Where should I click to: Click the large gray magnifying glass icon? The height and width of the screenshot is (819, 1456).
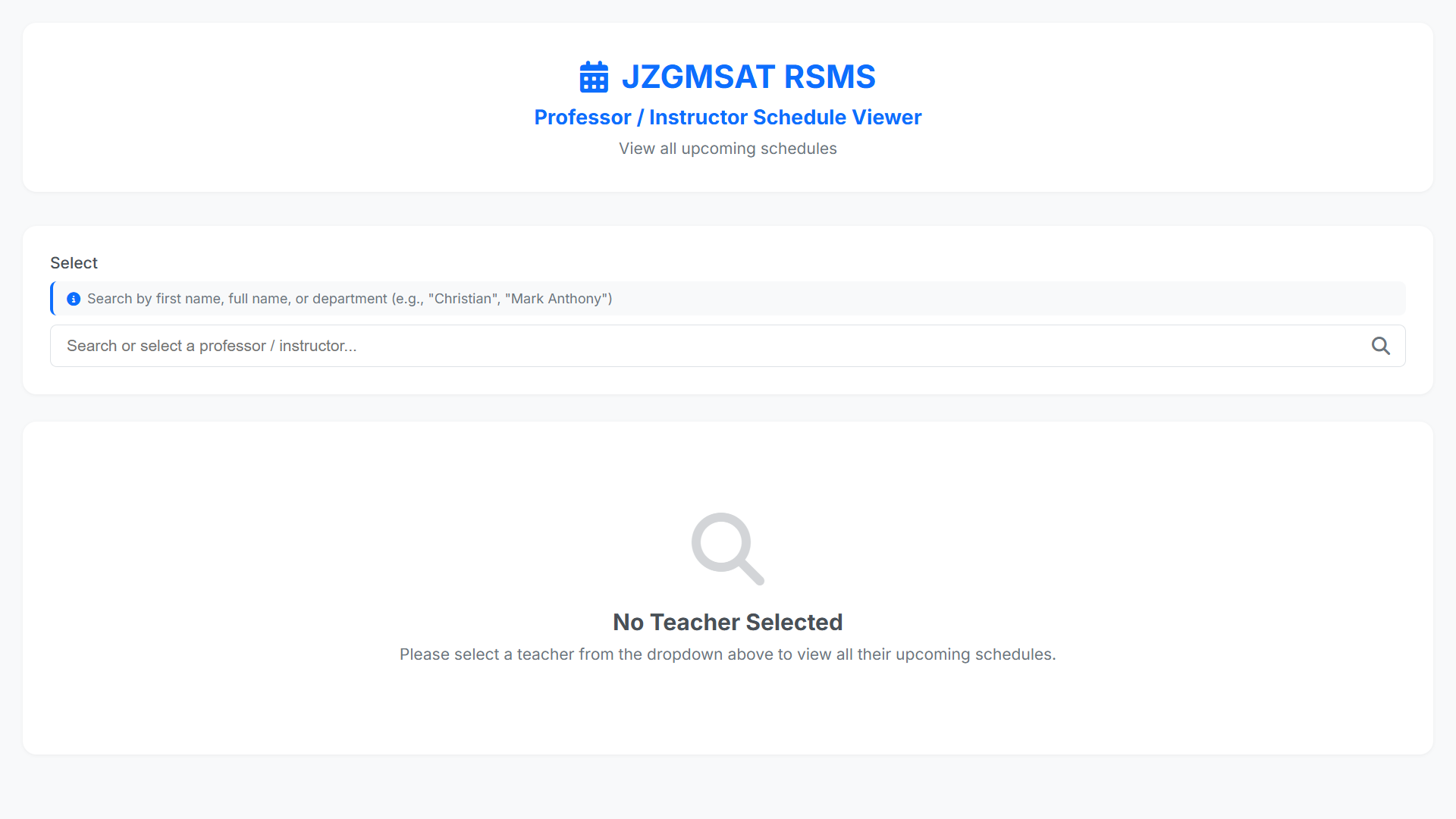click(726, 548)
